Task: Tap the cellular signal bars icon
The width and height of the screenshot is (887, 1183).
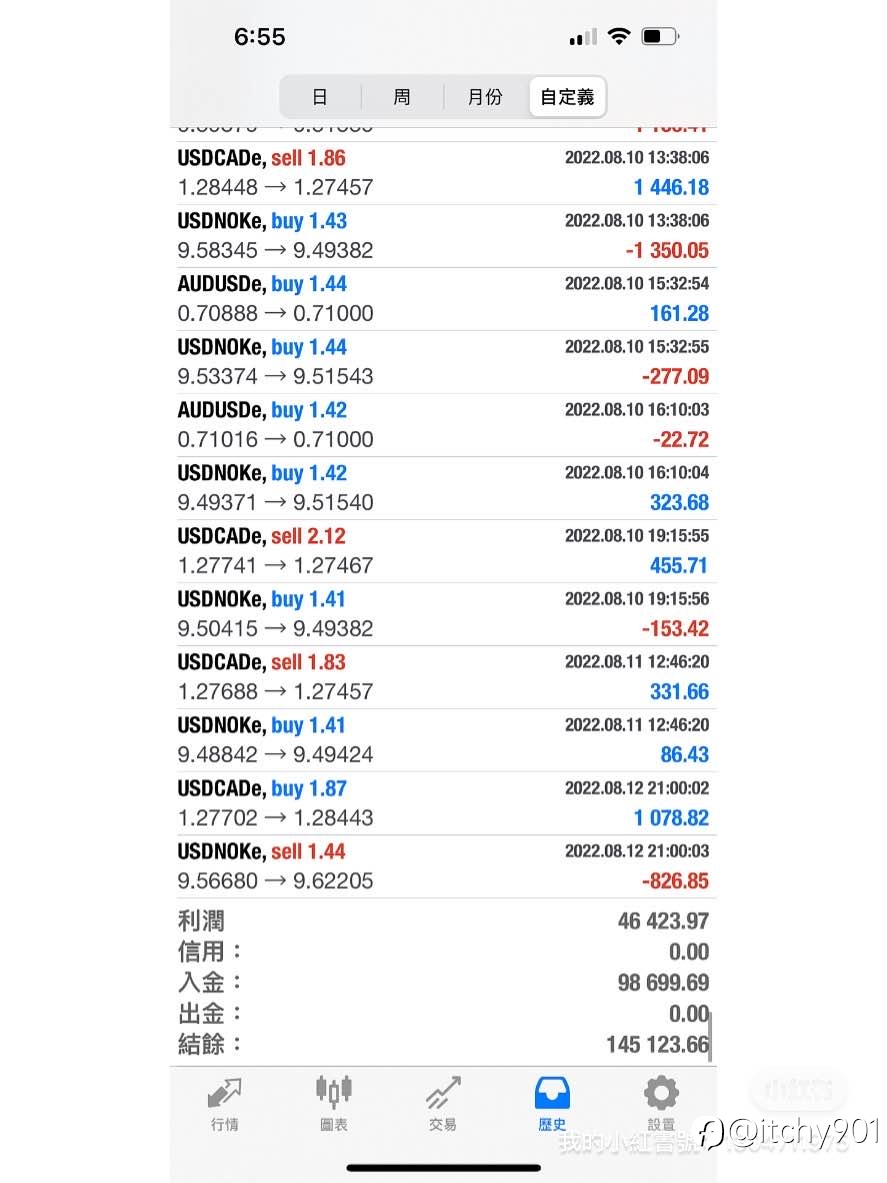Action: [583, 37]
